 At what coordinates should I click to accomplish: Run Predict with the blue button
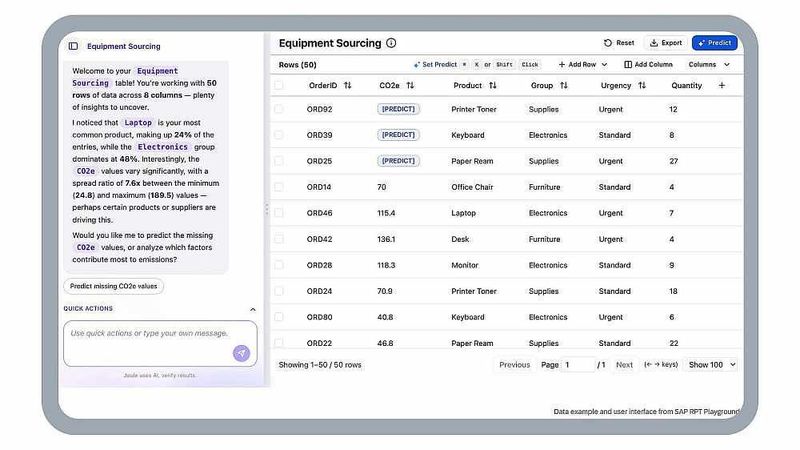click(714, 43)
